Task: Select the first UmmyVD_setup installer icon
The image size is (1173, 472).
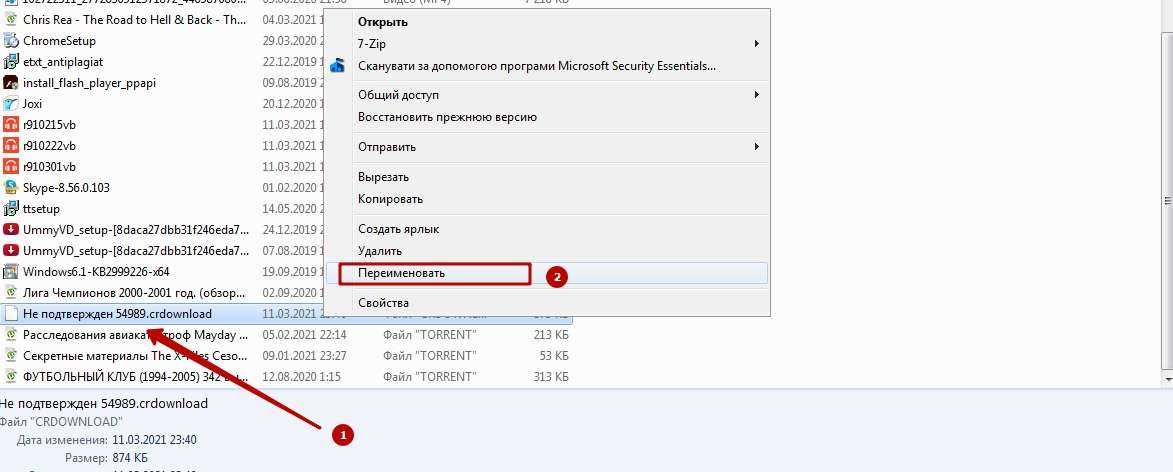Action: coord(11,230)
